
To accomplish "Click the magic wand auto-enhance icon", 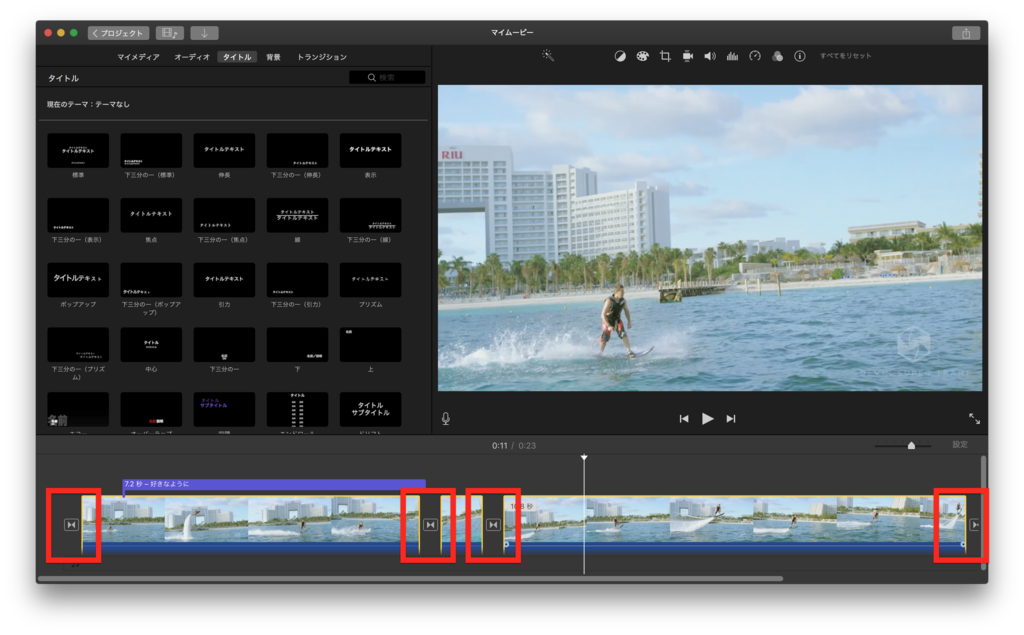I will pyautogui.click(x=548, y=56).
